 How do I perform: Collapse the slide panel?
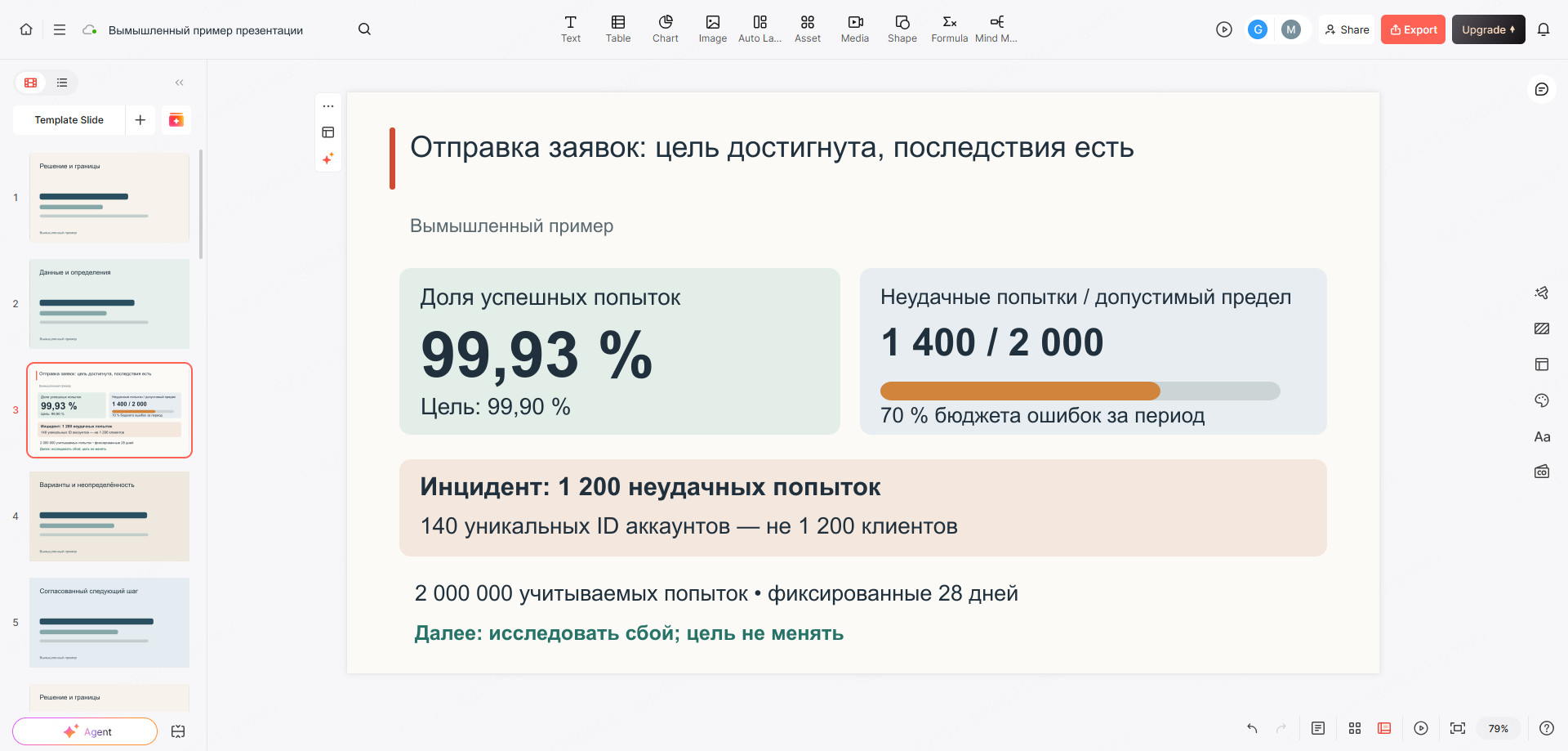pyautogui.click(x=180, y=83)
